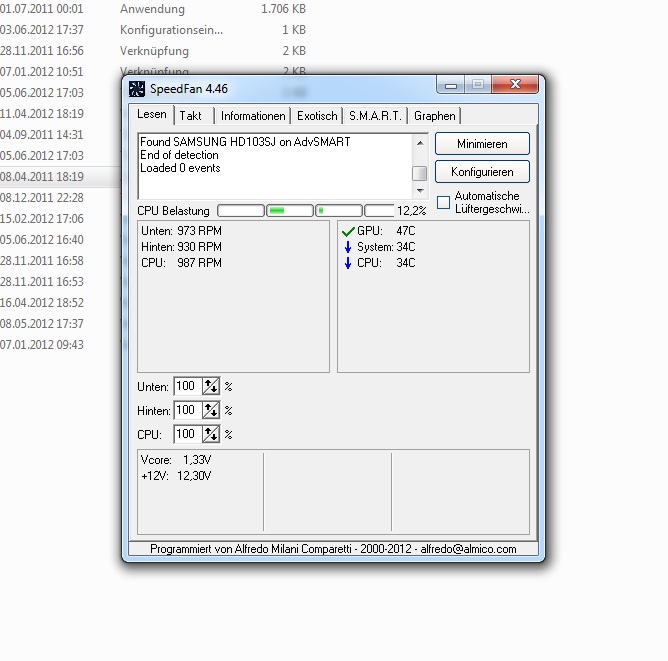Select the 08.04.2011 18:19 row in Explorer
The height and width of the screenshot is (661, 668).
point(60,177)
